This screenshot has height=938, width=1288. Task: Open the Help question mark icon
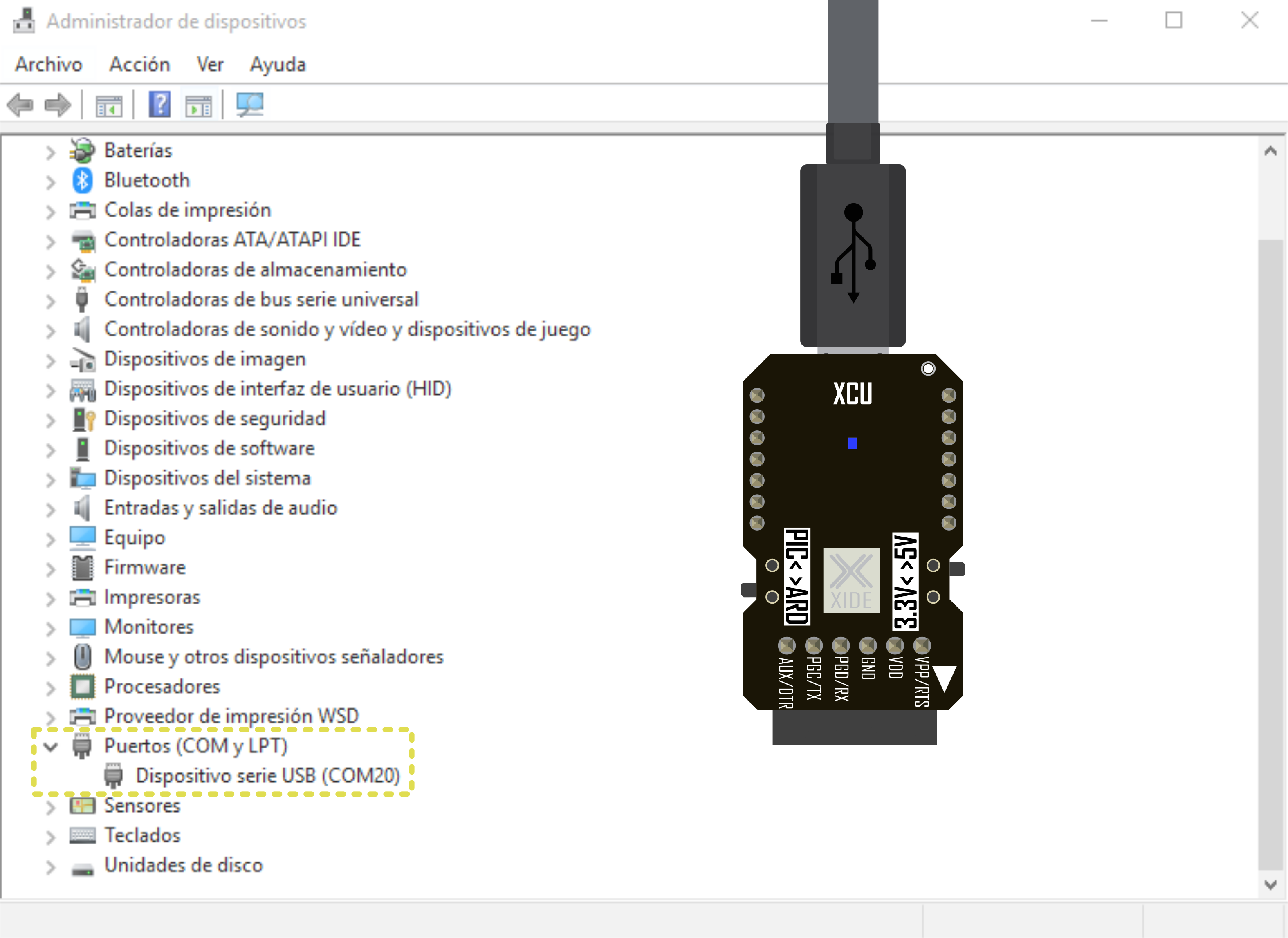coord(159,105)
